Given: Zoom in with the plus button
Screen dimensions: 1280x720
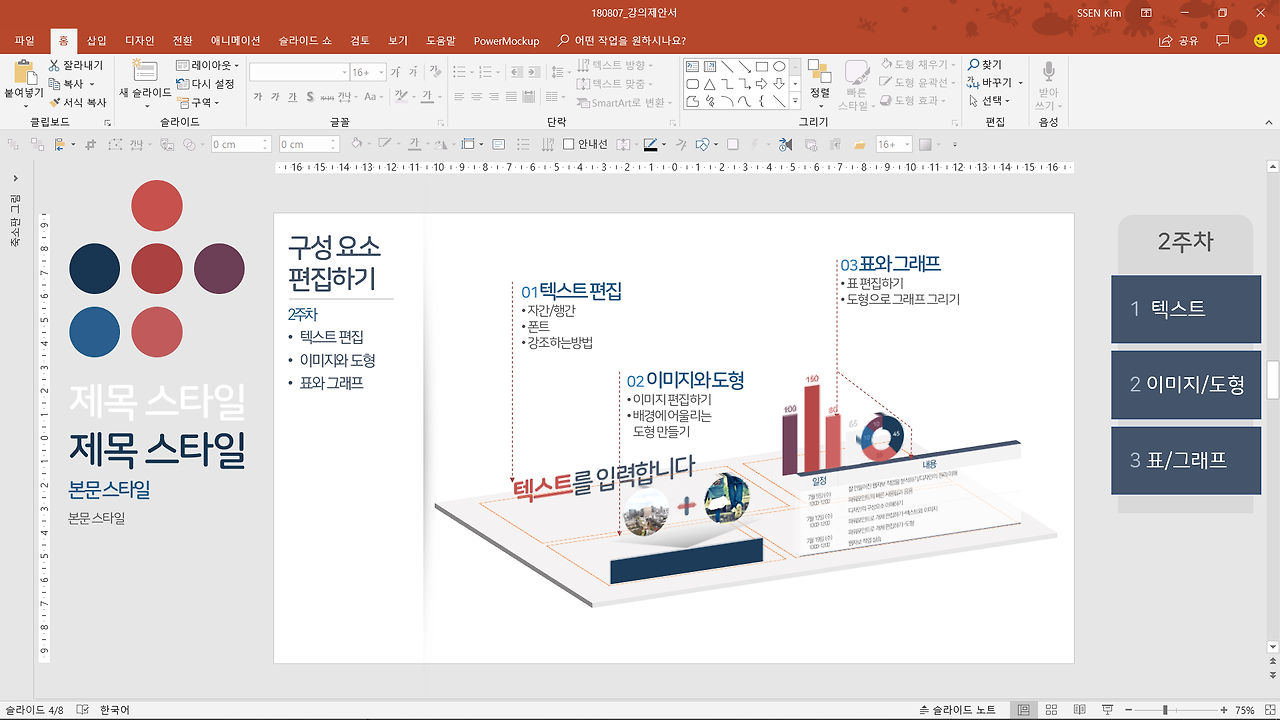Looking at the screenshot, I should 1224,710.
